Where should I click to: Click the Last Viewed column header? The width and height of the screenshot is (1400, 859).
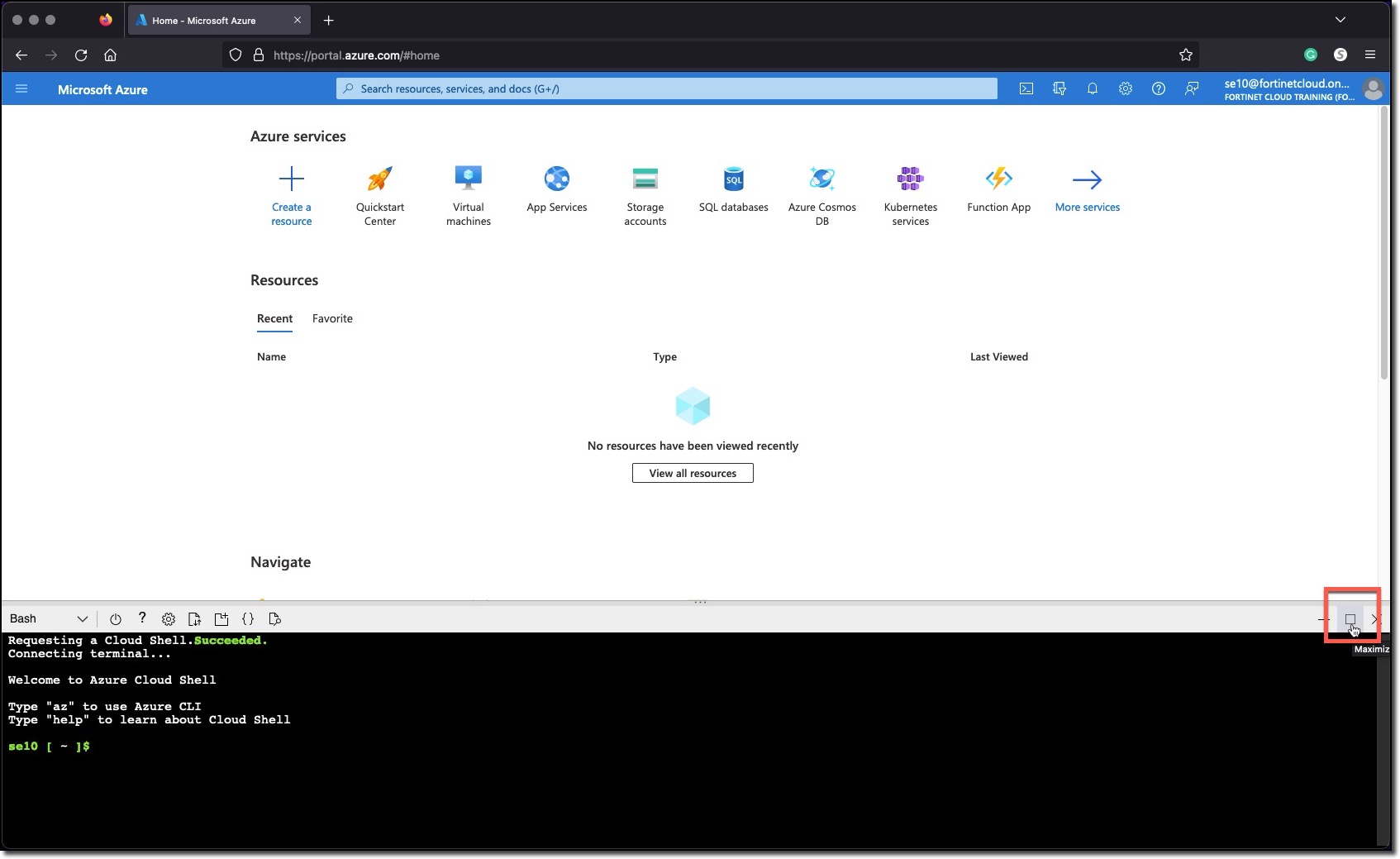[999, 356]
